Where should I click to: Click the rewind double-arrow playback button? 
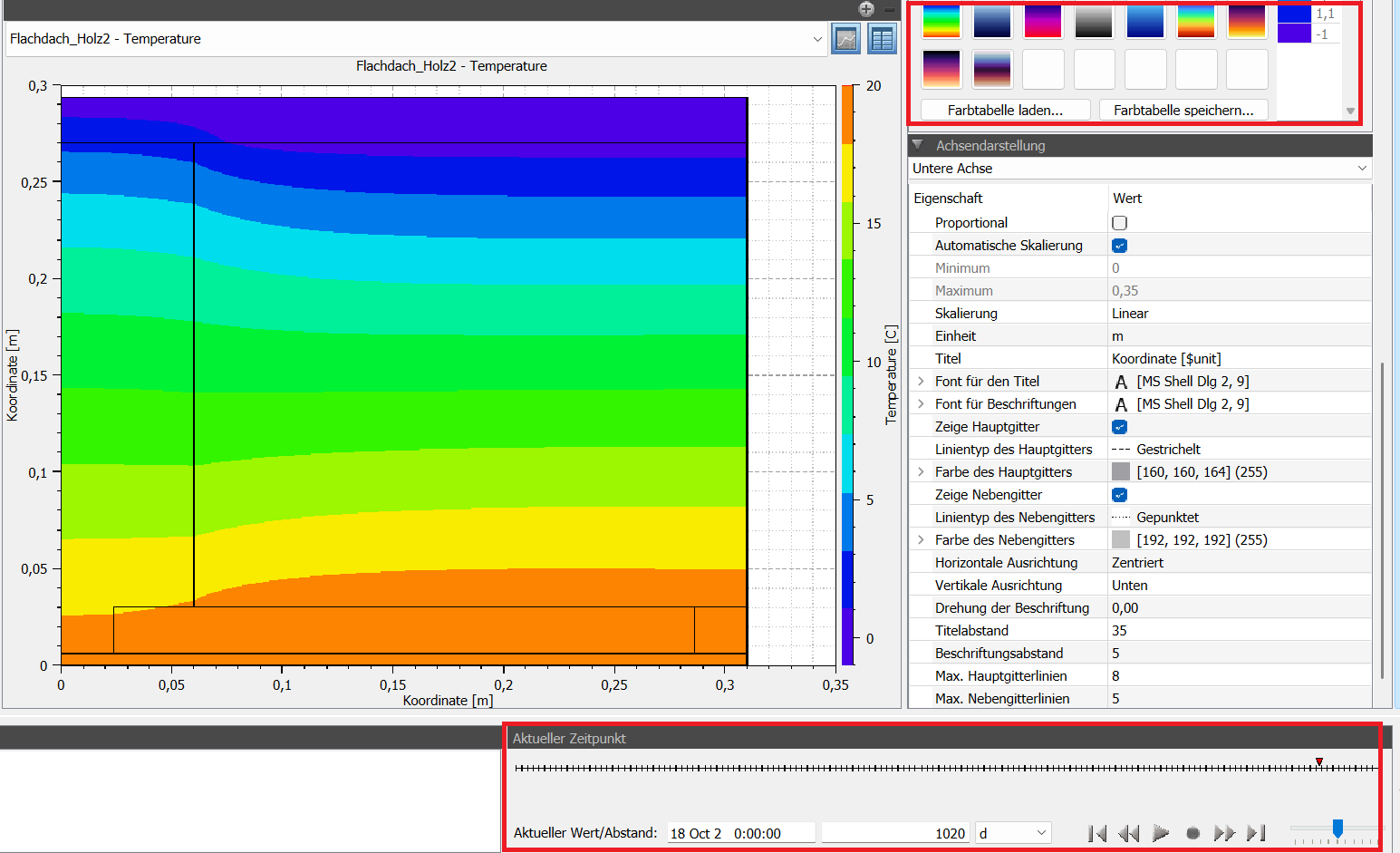pos(1129,833)
